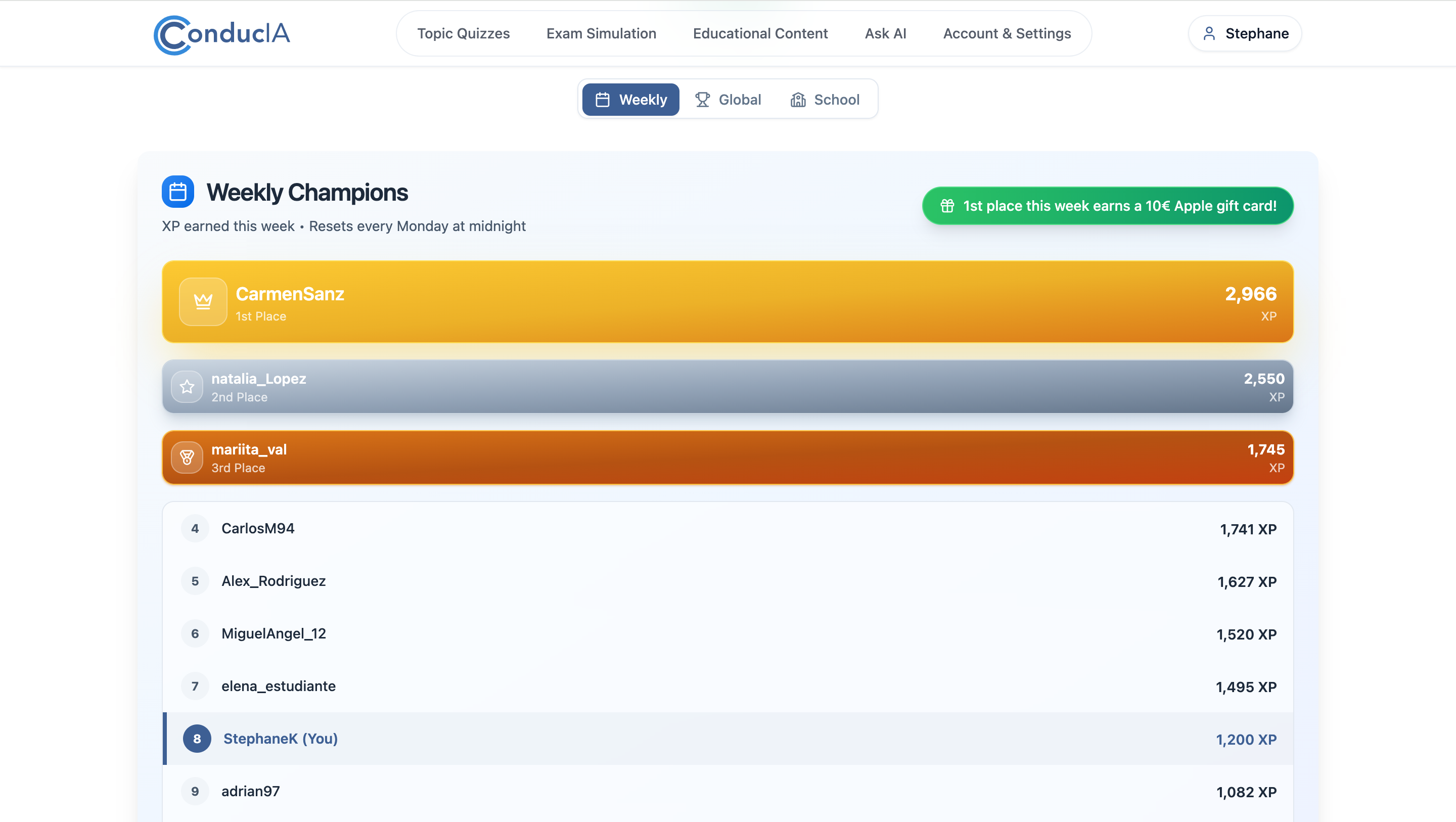Click the rank 8 badge next to StephaneK
The height and width of the screenshot is (822, 1456).
(x=197, y=739)
